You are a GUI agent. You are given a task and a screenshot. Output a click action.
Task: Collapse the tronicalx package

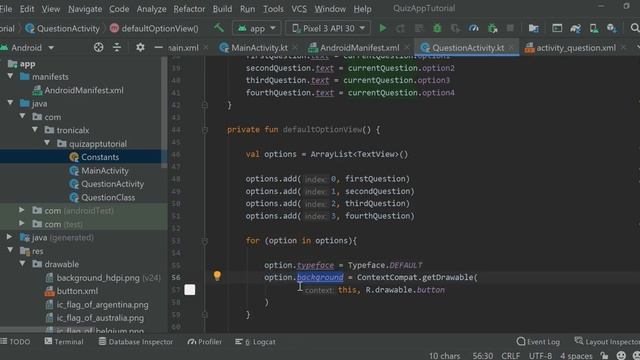pos(35,130)
